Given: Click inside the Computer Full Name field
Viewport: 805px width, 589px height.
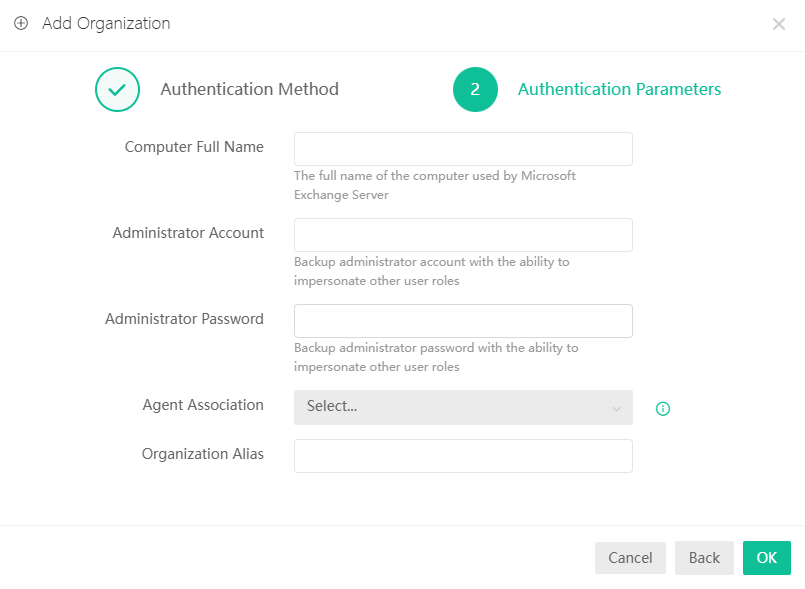Looking at the screenshot, I should [462, 148].
